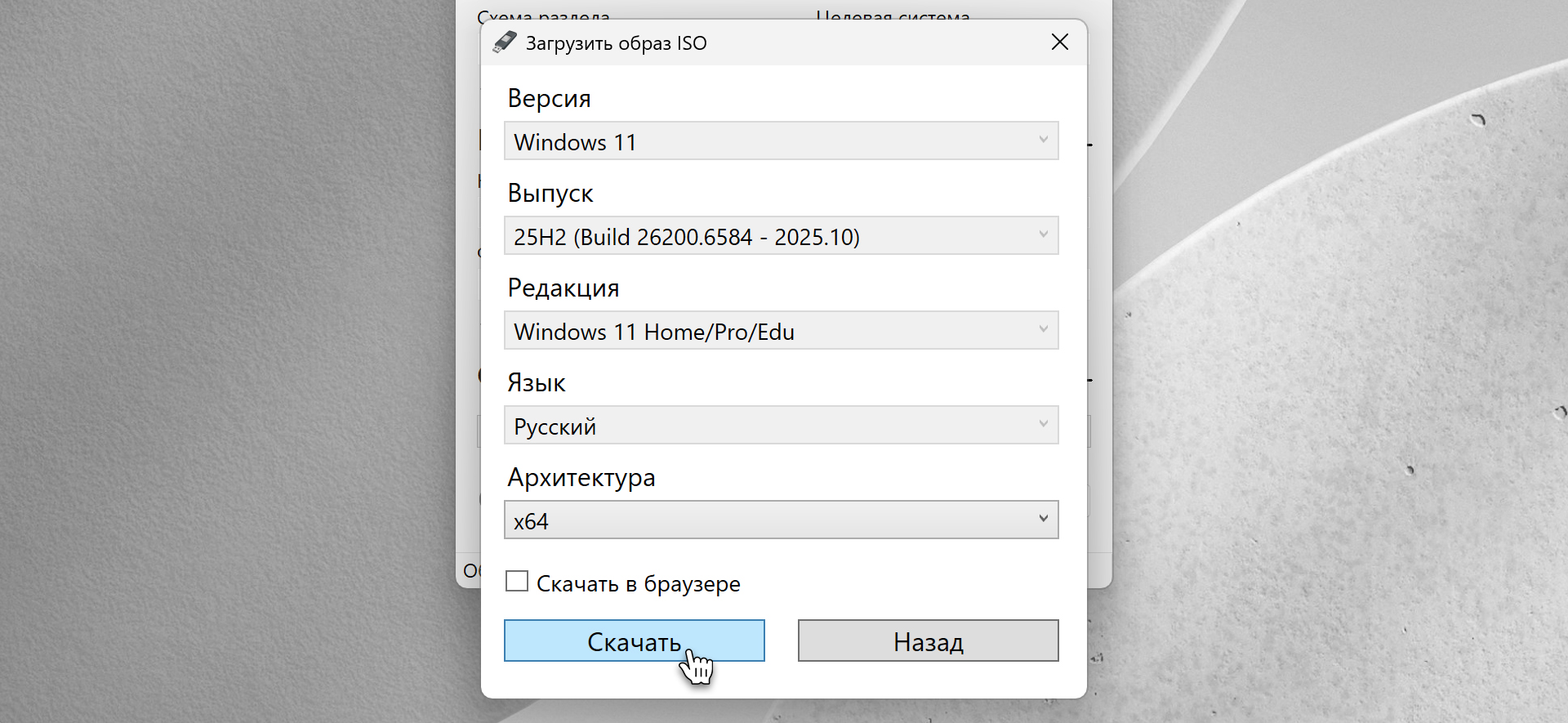Click the arrow of the Версия dropdown
The width and height of the screenshot is (1568, 723).
tap(1043, 141)
